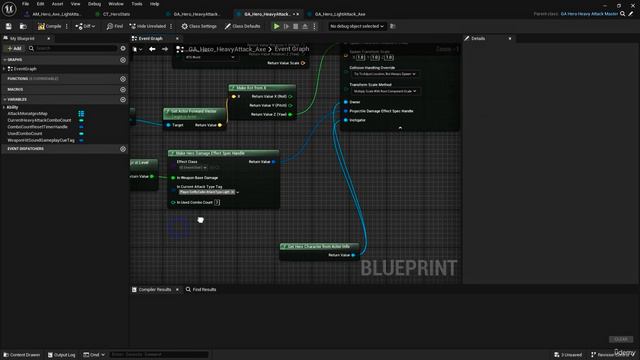This screenshot has height=360, width=640.
Task: Collapse the Ability variable category
Action: coord(4,107)
